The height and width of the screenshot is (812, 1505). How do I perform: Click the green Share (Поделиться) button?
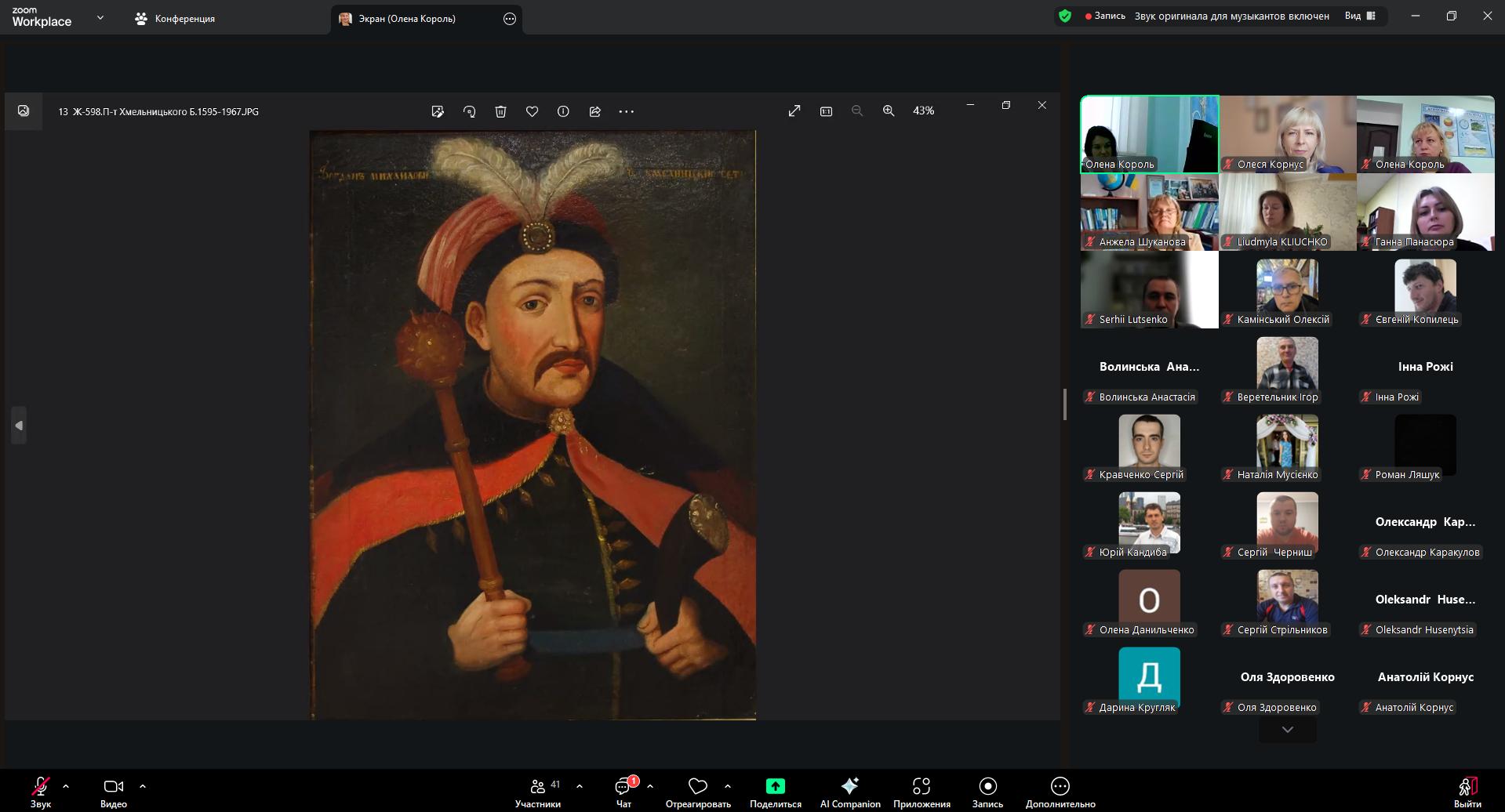pos(775,786)
